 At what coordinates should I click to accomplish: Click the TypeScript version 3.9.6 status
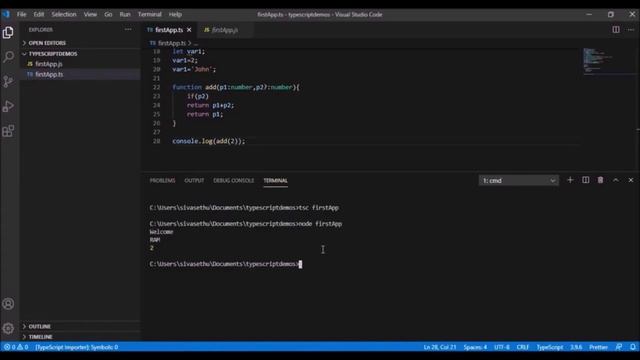pos(576,347)
